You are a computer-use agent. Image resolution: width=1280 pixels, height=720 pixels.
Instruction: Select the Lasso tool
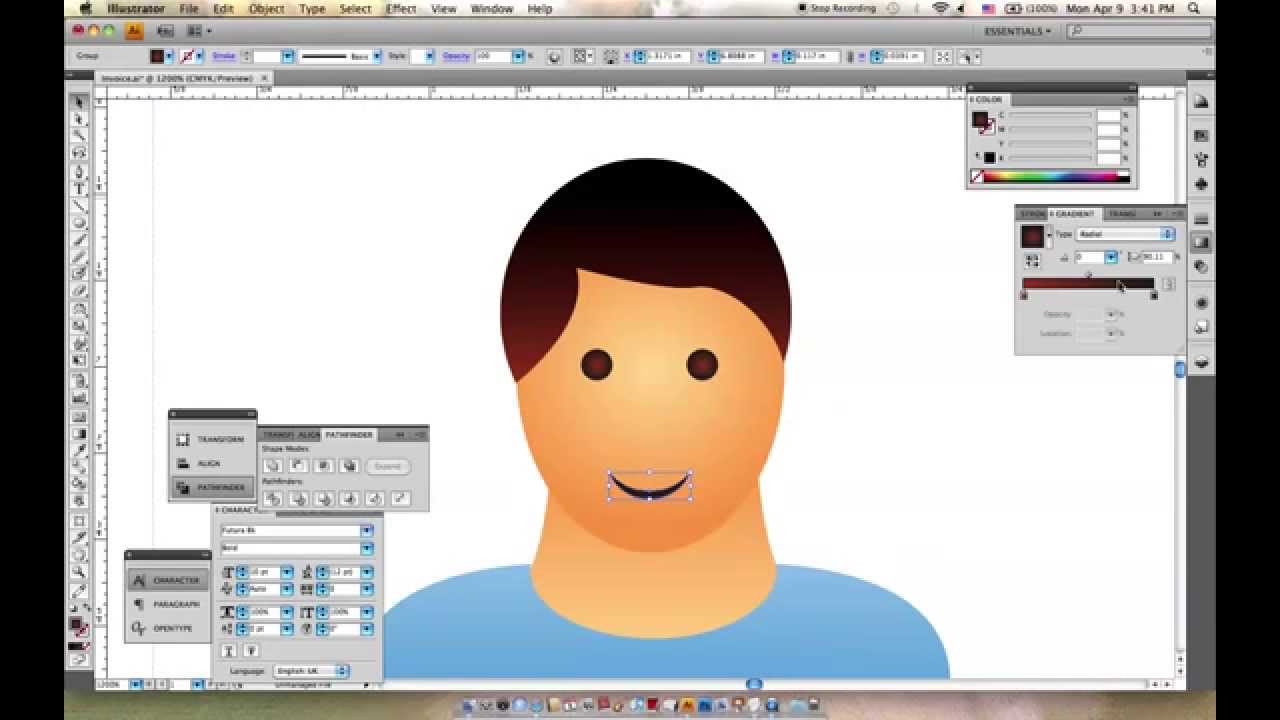click(79, 153)
